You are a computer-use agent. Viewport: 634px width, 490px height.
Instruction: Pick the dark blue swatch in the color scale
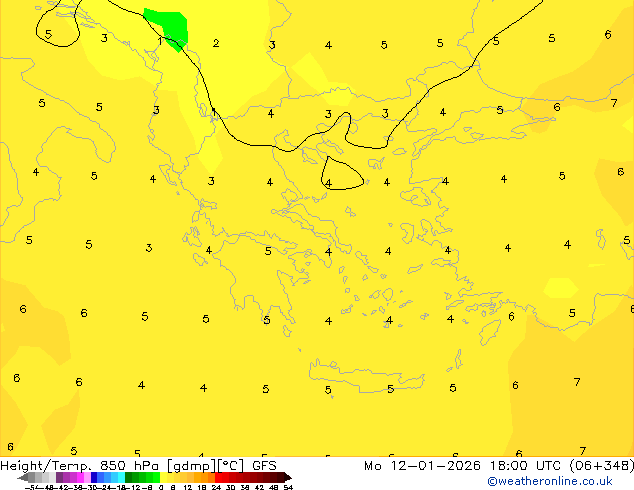click(x=94, y=477)
